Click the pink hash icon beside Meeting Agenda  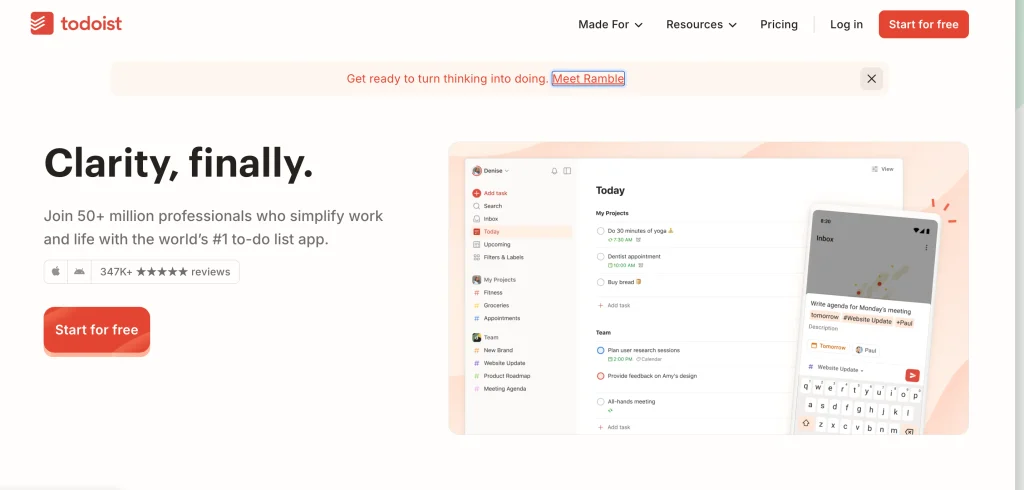477,389
